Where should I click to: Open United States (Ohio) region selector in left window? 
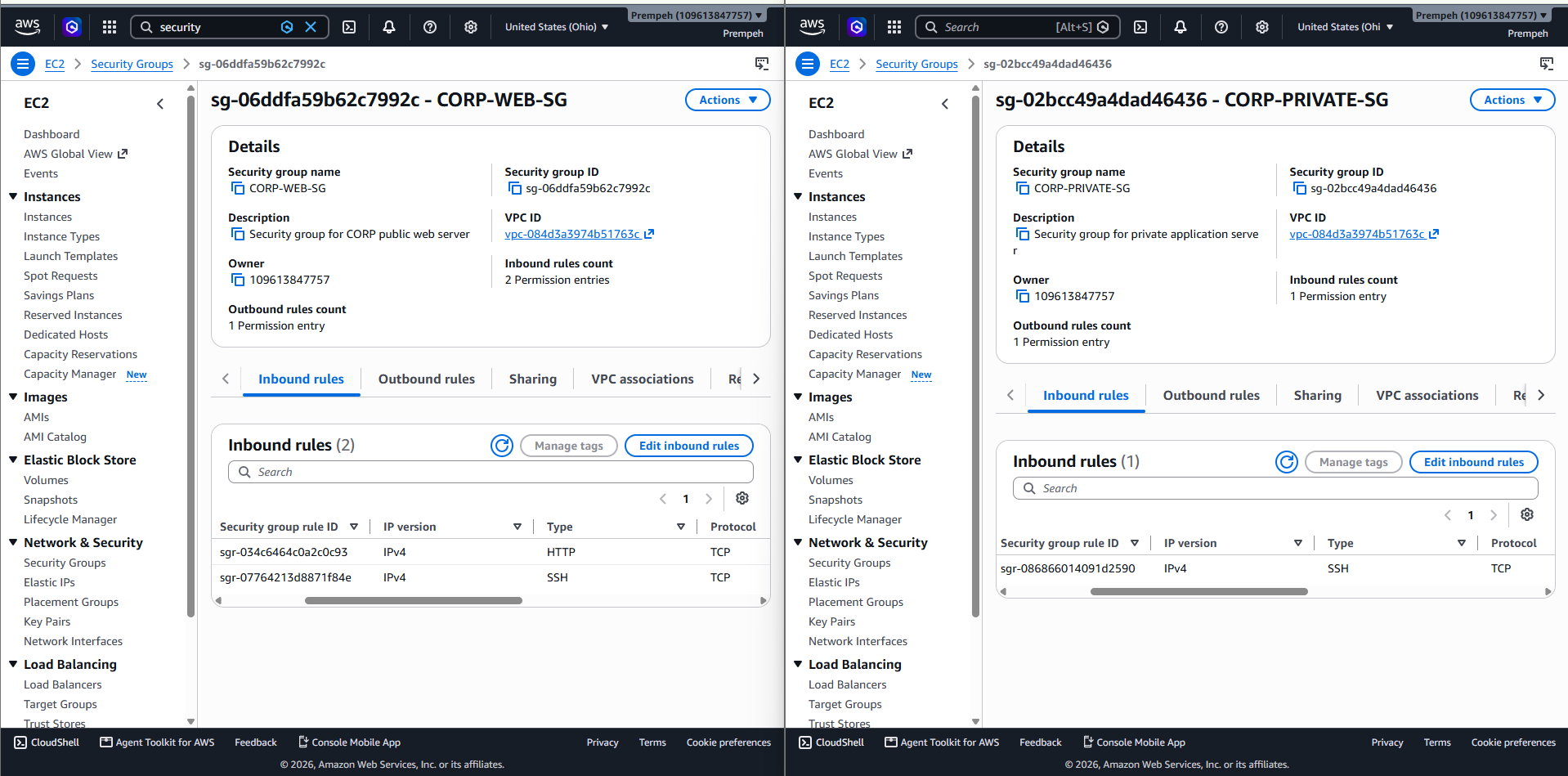point(557,27)
